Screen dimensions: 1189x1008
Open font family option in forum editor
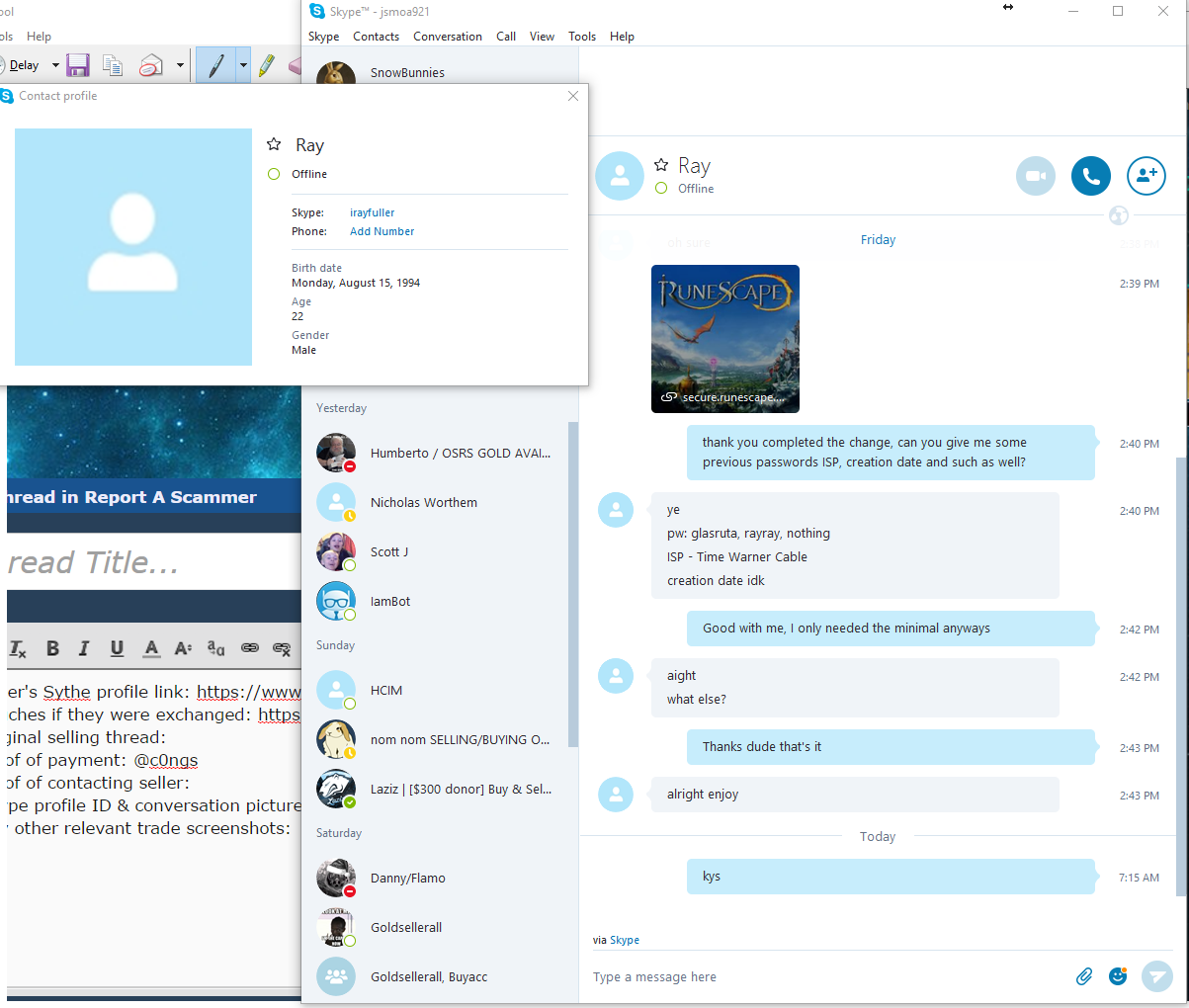(215, 648)
